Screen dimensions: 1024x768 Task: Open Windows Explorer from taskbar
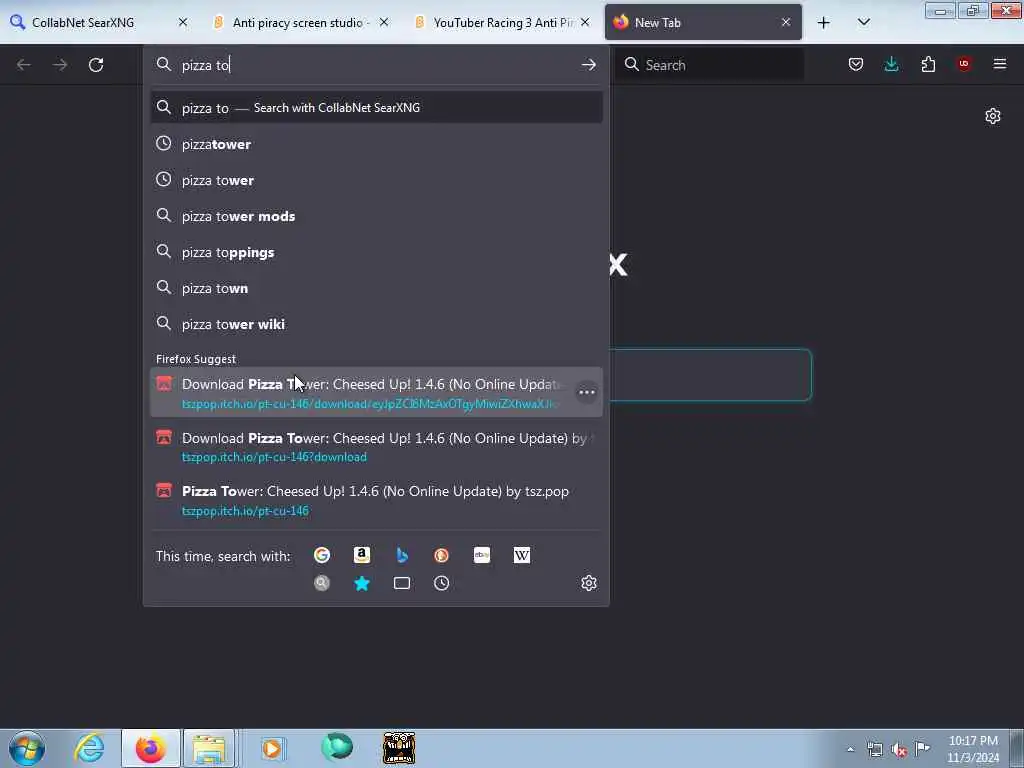(x=209, y=748)
